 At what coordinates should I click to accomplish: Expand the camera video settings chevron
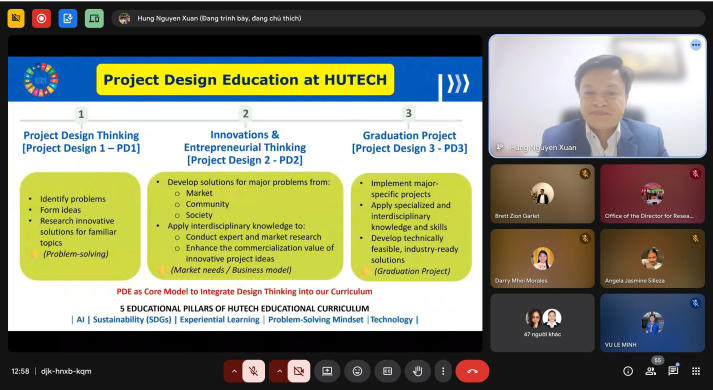point(279,371)
